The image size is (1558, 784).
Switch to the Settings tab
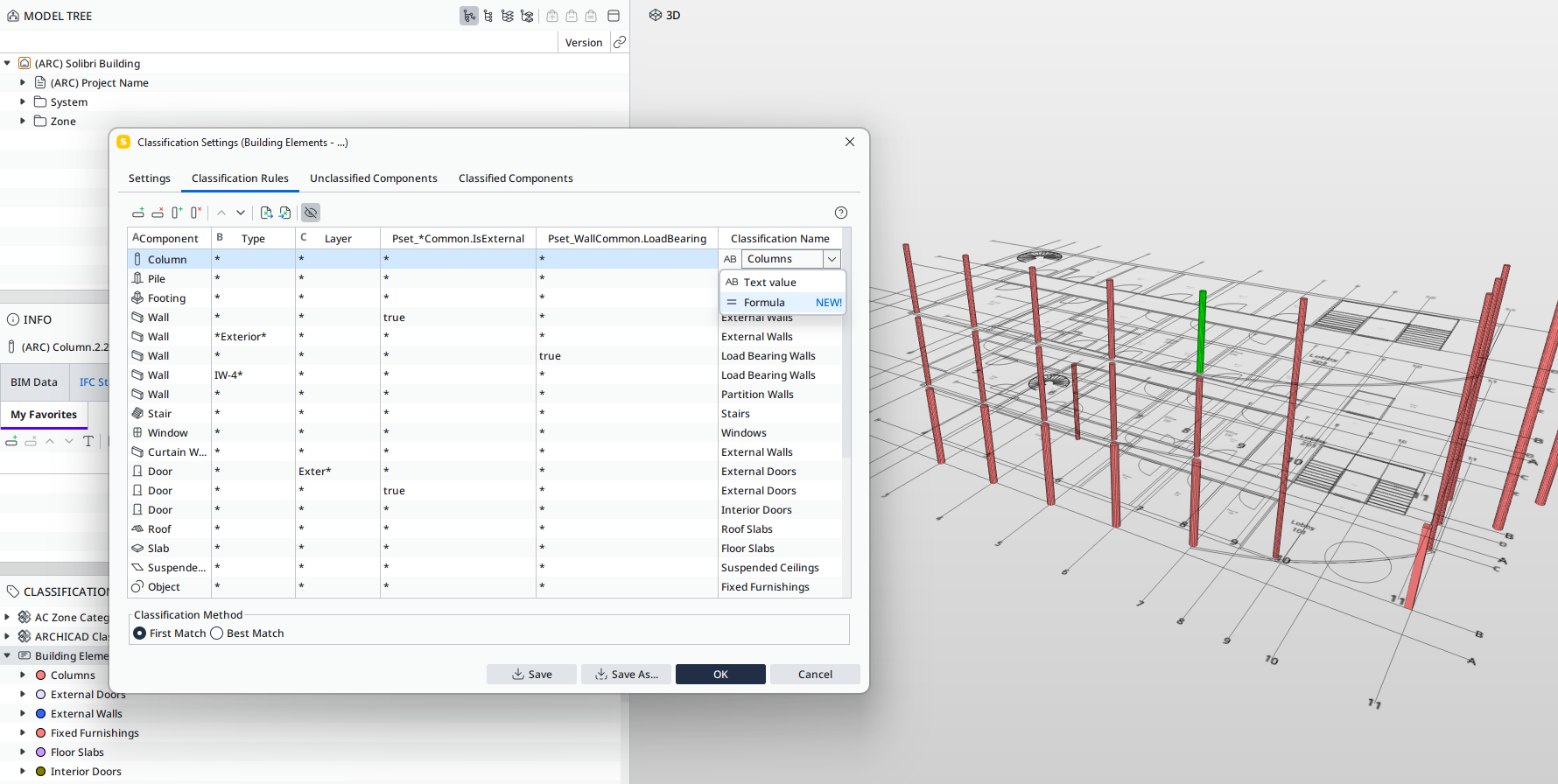click(x=150, y=178)
